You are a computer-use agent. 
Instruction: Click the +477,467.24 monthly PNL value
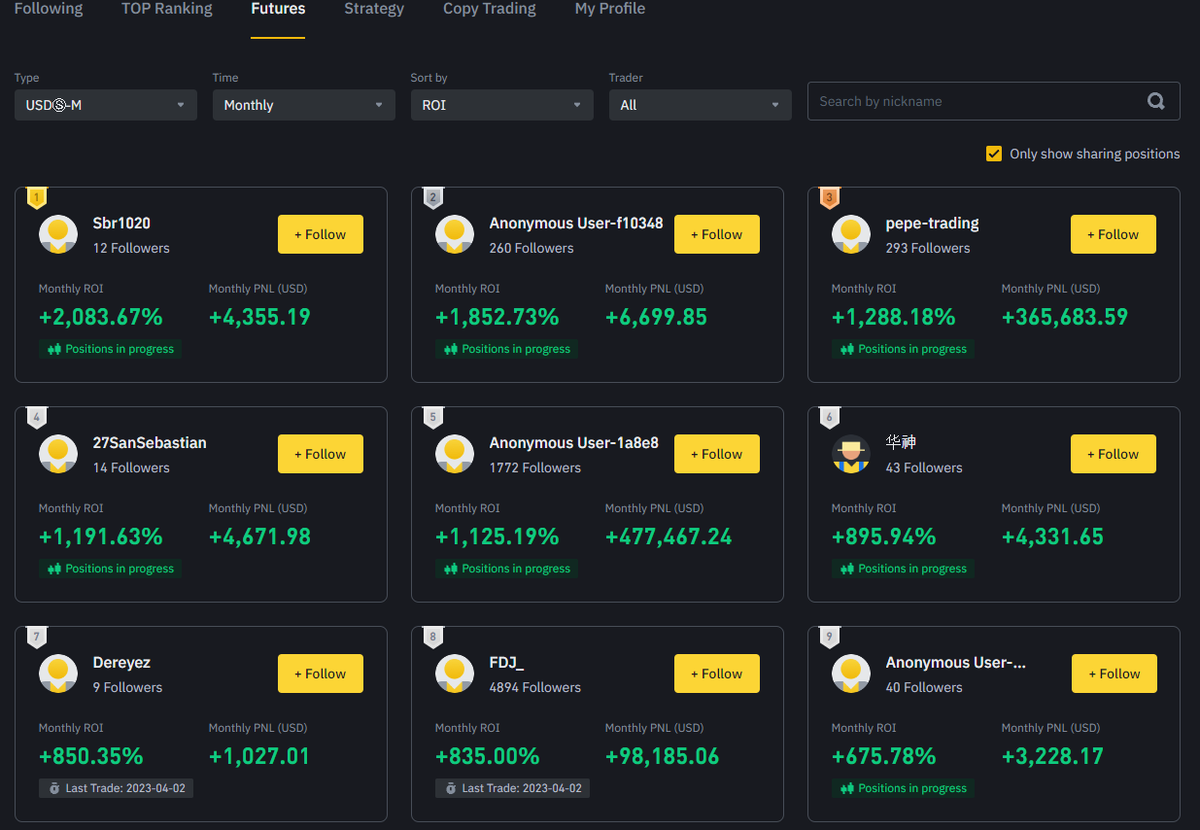click(x=668, y=537)
